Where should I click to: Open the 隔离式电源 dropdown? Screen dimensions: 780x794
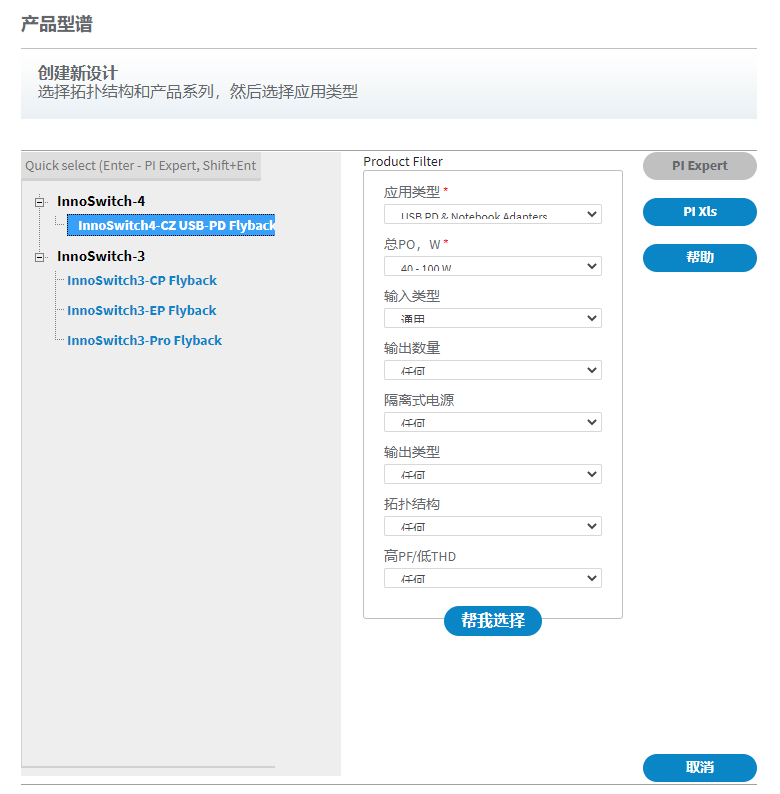tap(493, 422)
